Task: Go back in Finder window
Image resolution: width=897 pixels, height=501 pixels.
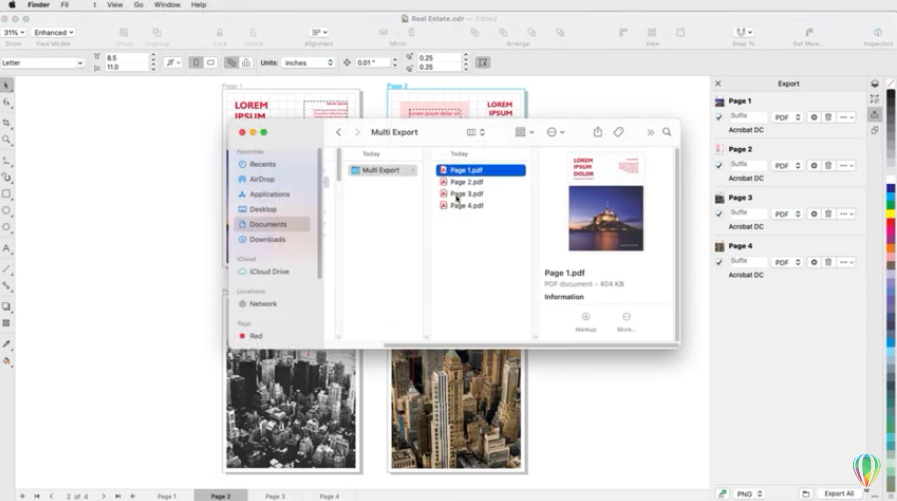Action: [339, 132]
